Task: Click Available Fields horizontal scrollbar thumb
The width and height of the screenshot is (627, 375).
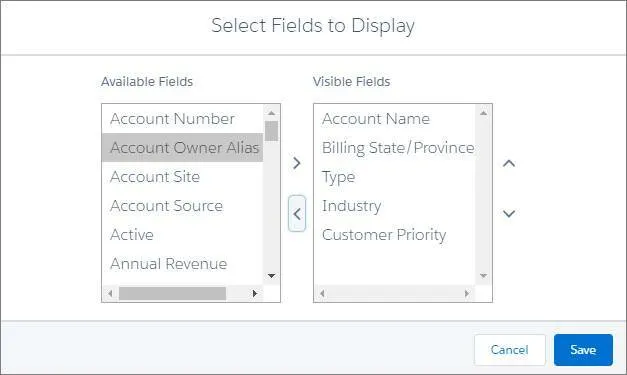Action: (172, 293)
